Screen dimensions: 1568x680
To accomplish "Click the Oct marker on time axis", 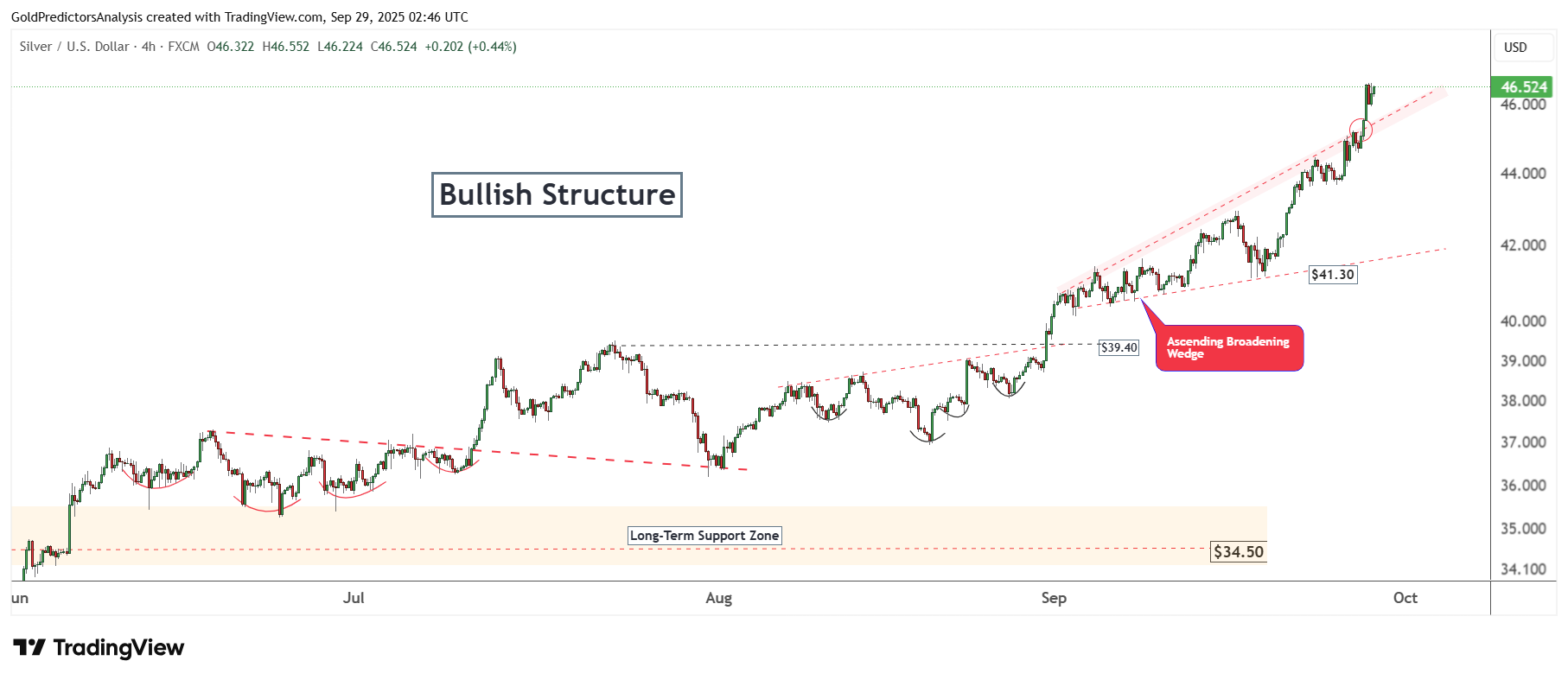I will (1405, 598).
